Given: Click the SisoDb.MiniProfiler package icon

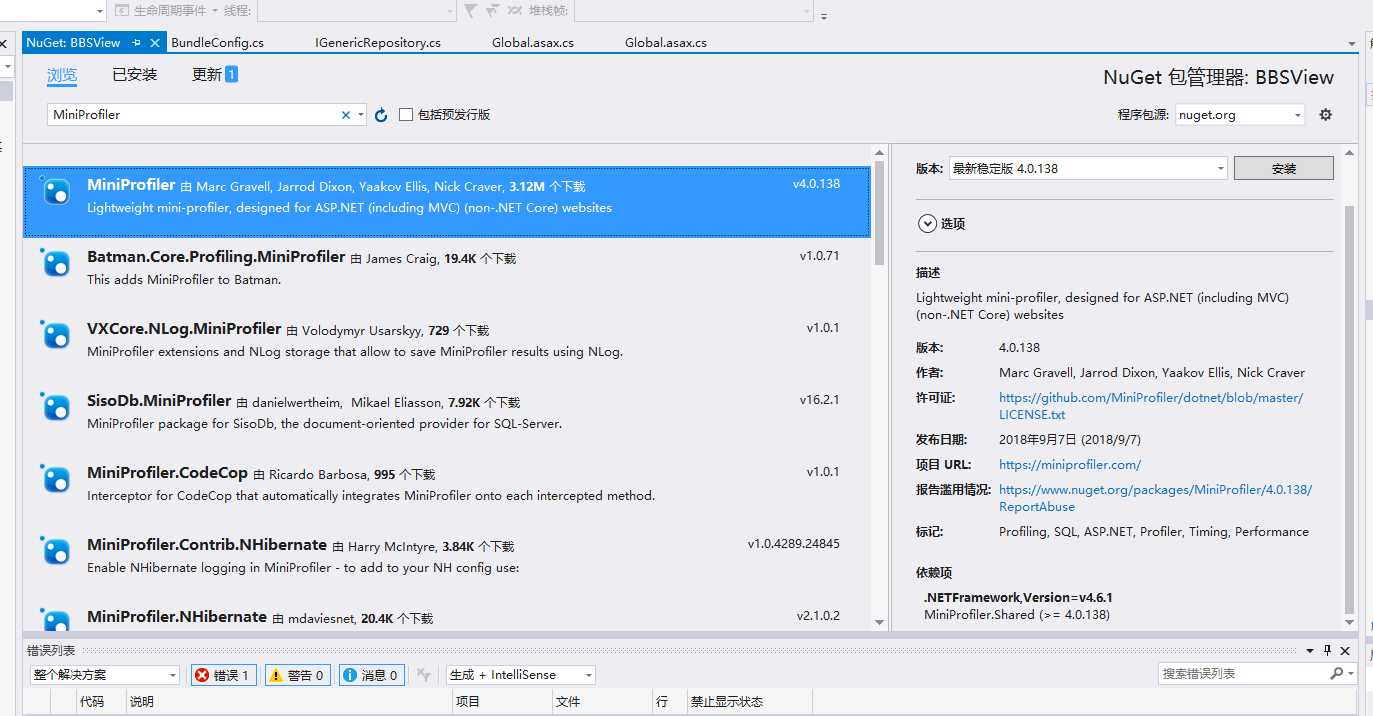Looking at the screenshot, I should [x=56, y=407].
